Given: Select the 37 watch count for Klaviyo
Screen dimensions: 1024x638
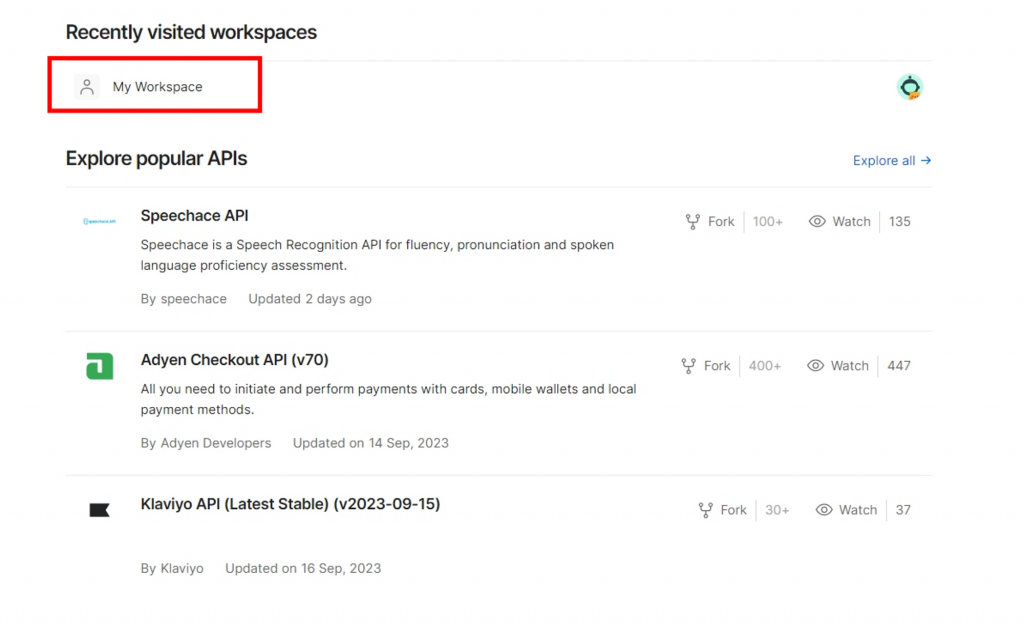Looking at the screenshot, I should pyautogui.click(x=903, y=510).
